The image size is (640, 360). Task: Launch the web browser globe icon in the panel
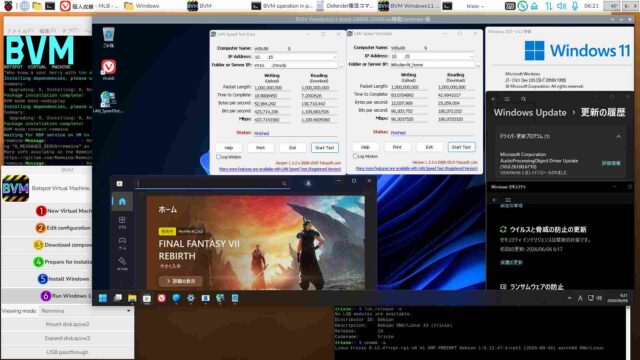coord(24,6)
